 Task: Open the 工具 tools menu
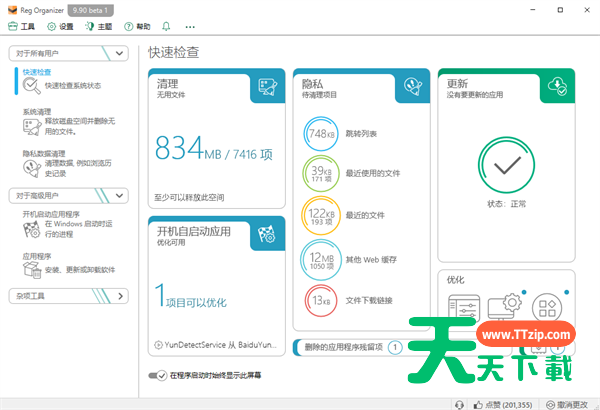[x=21, y=26]
